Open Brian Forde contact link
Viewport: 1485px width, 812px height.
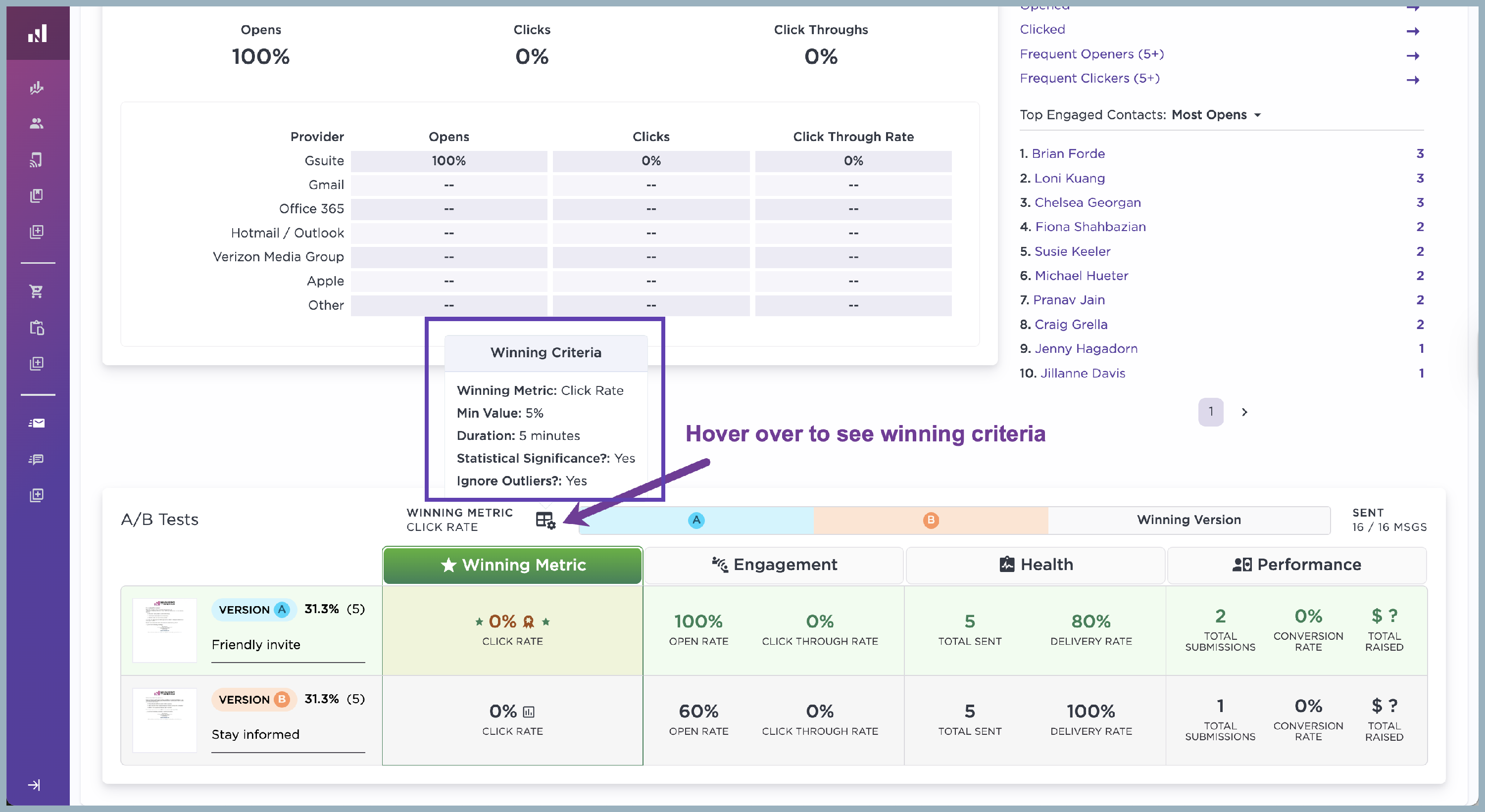[x=1068, y=153]
